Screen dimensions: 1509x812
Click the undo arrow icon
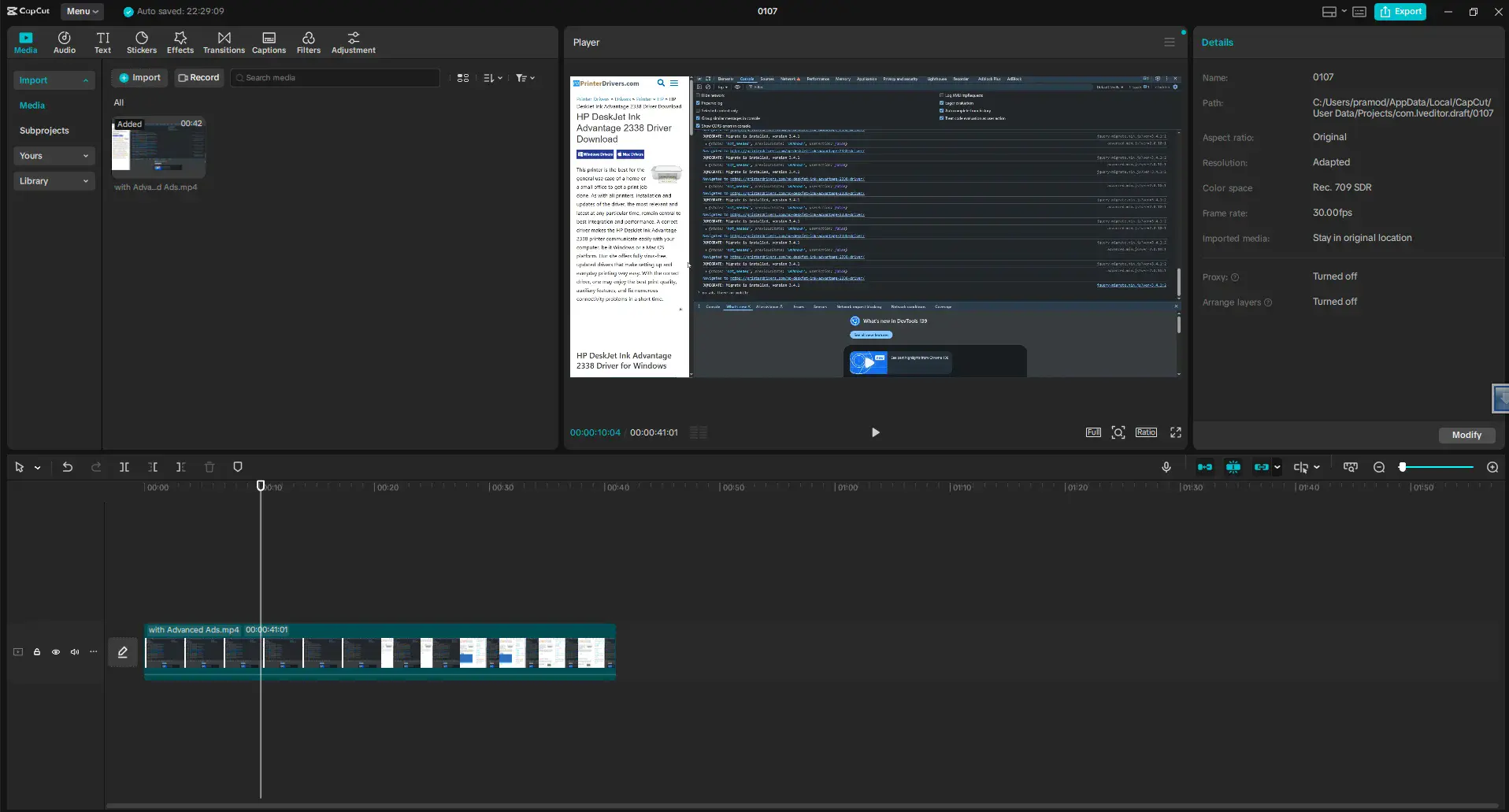click(x=68, y=467)
